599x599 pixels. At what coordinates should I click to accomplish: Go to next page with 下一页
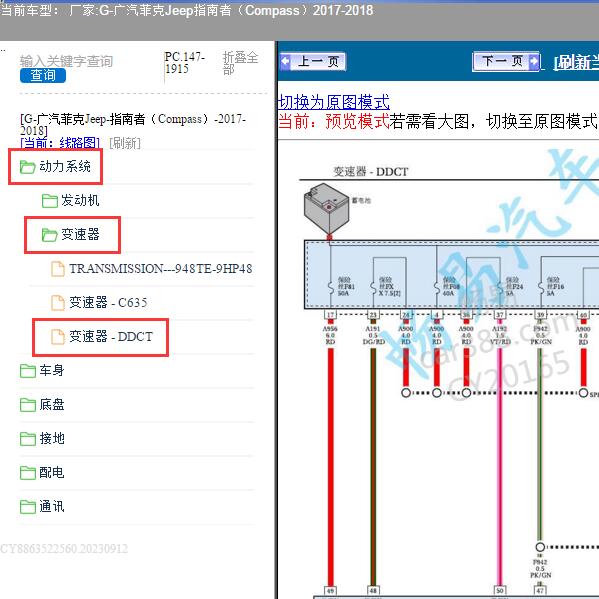[x=506, y=61]
